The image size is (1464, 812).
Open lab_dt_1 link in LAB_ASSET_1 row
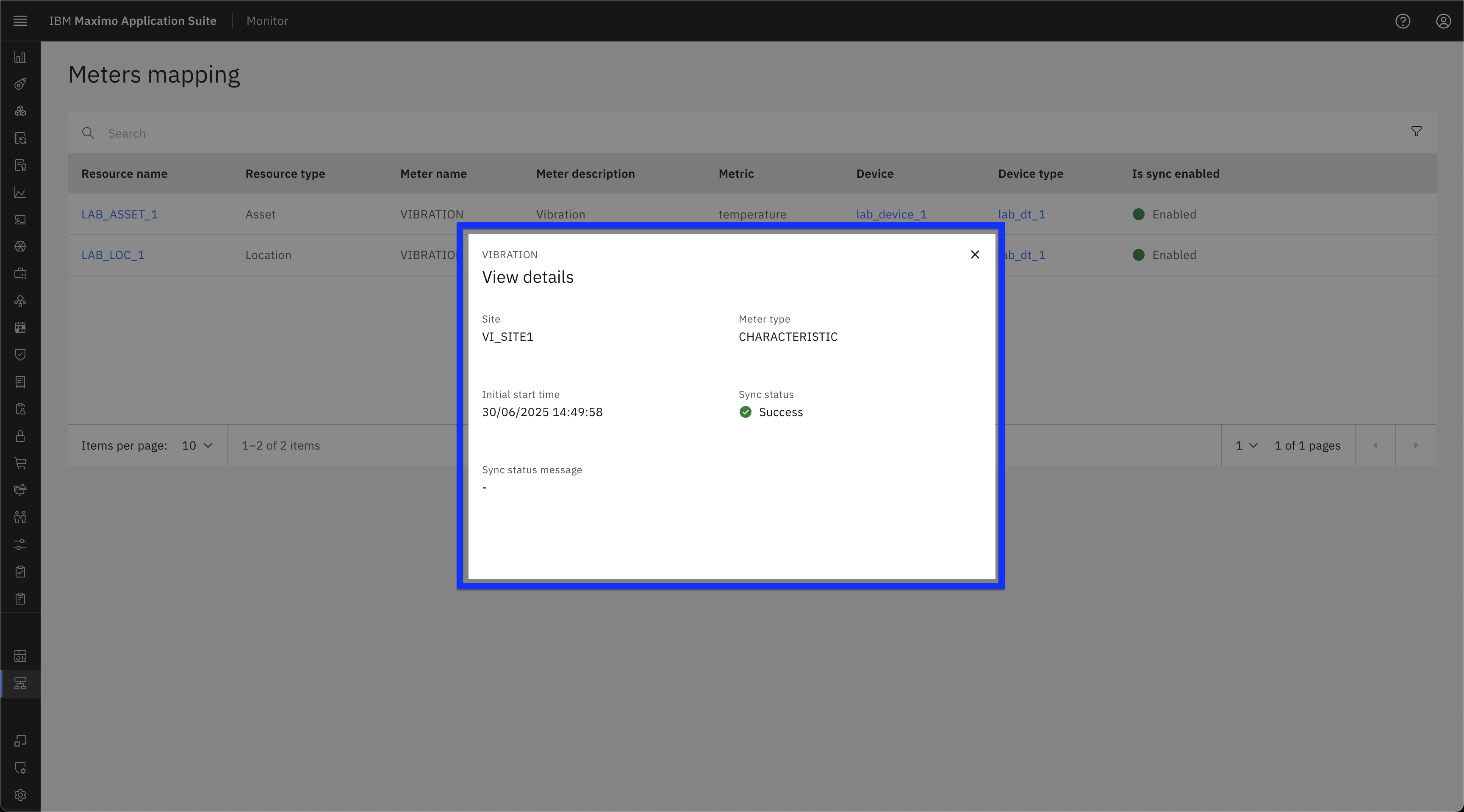1021,215
